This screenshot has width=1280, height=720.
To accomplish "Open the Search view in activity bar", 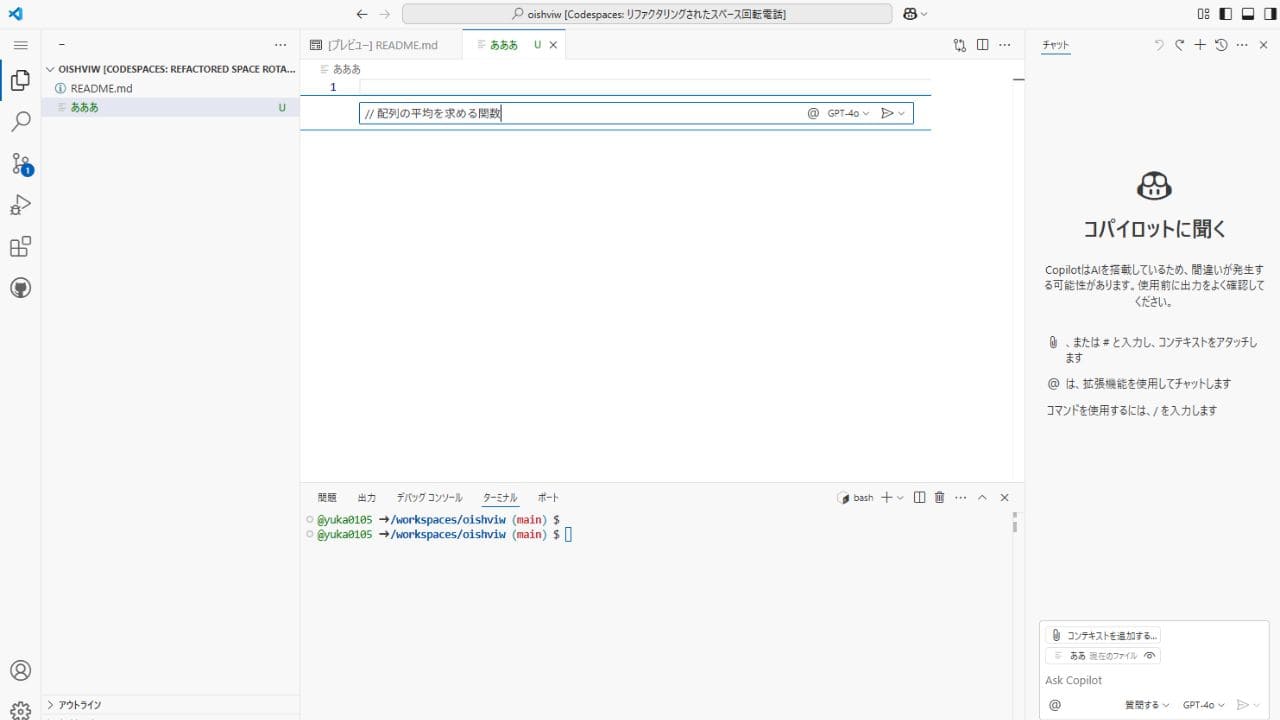I will [x=20, y=122].
